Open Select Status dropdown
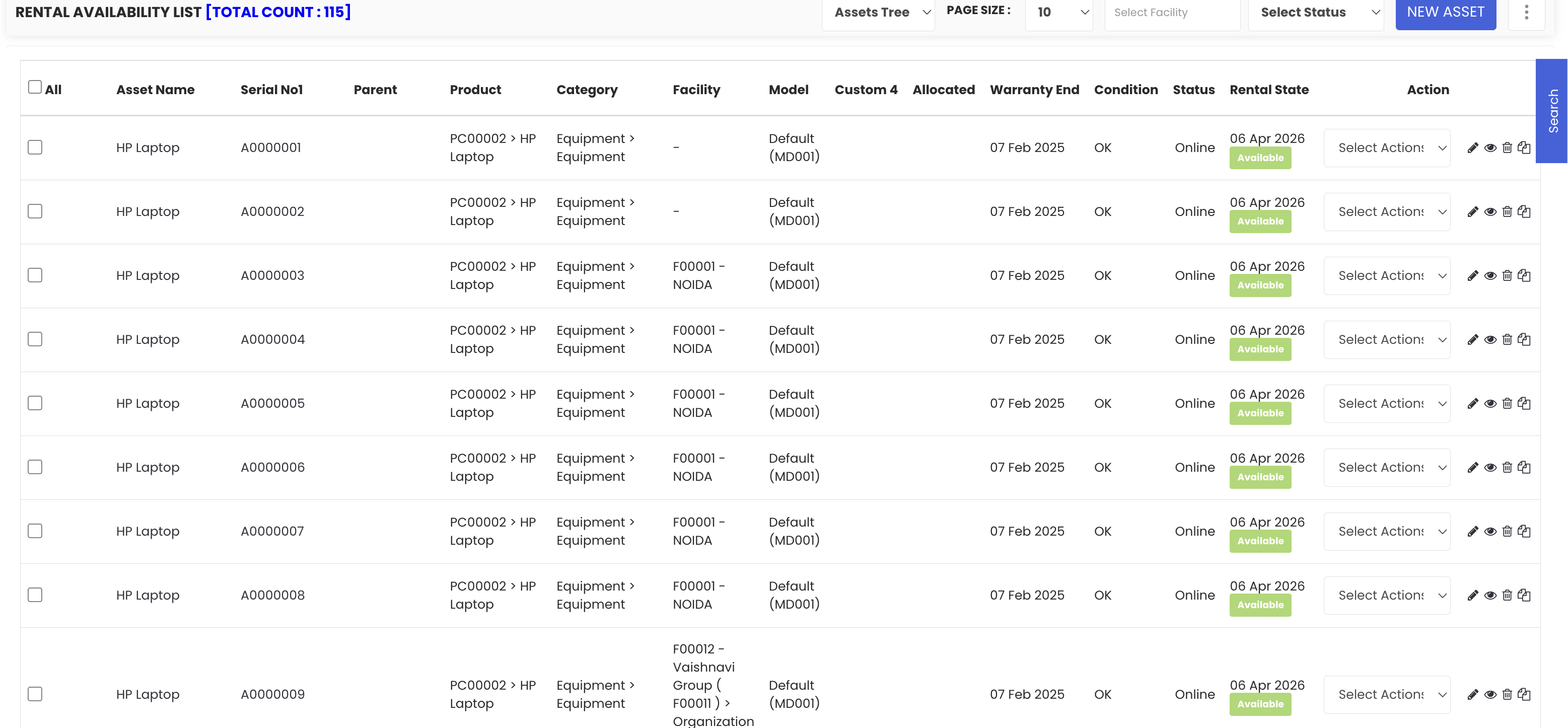This screenshot has height=728, width=1568. tap(1315, 13)
